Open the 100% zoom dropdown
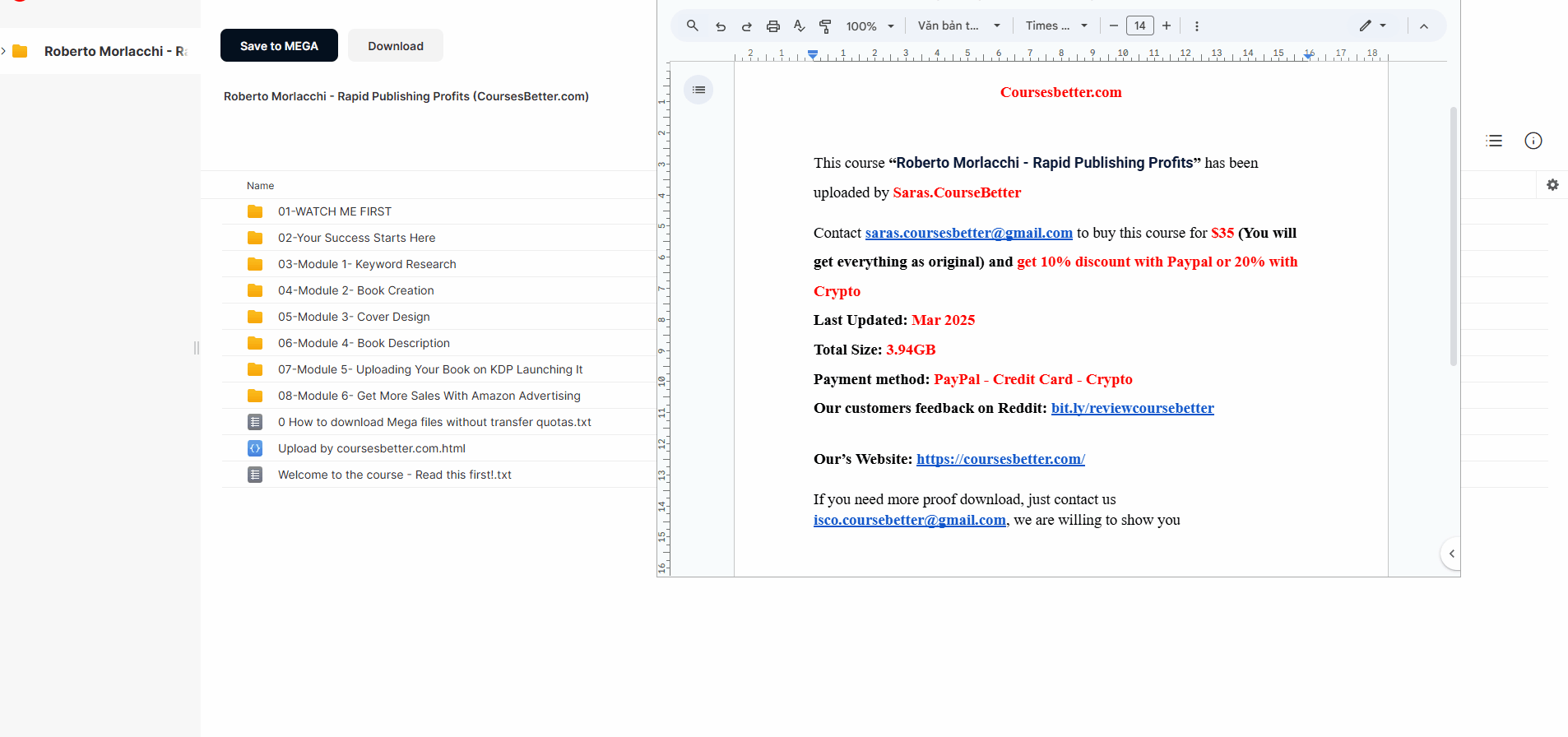Screen dimensions: 1568x737 pos(870,26)
